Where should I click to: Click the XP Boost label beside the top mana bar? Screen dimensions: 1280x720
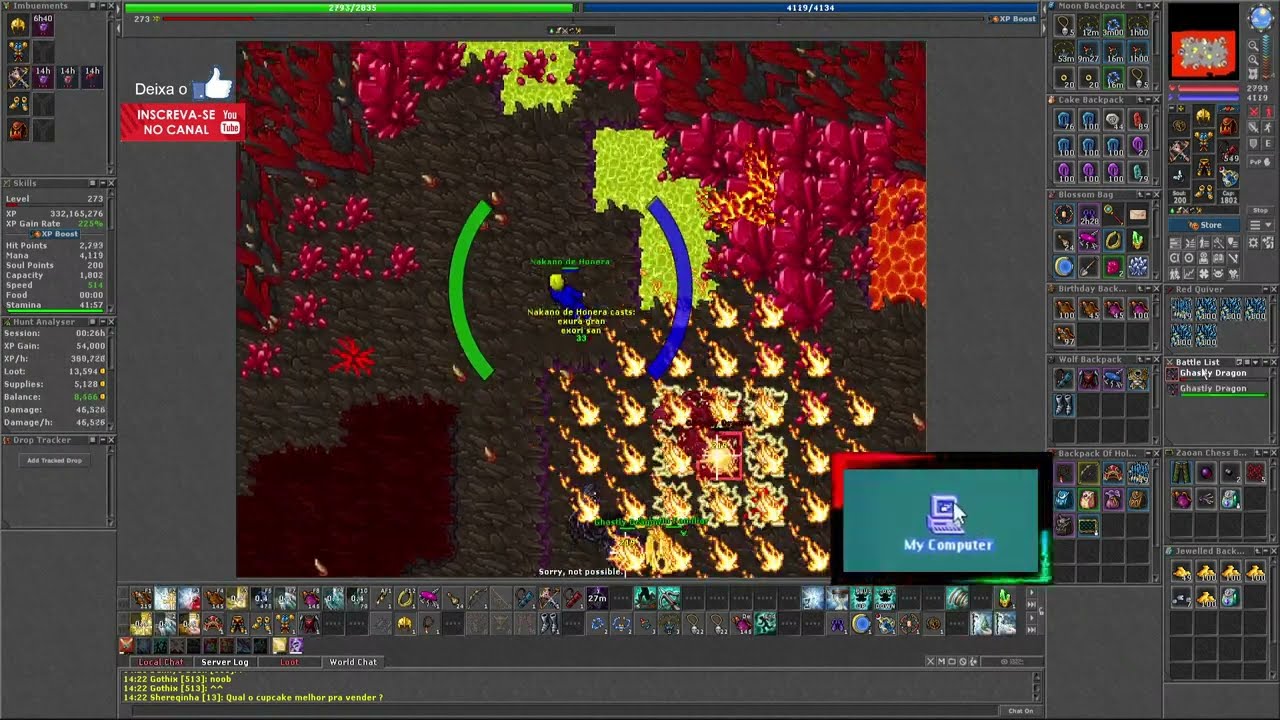pyautogui.click(x=1013, y=19)
